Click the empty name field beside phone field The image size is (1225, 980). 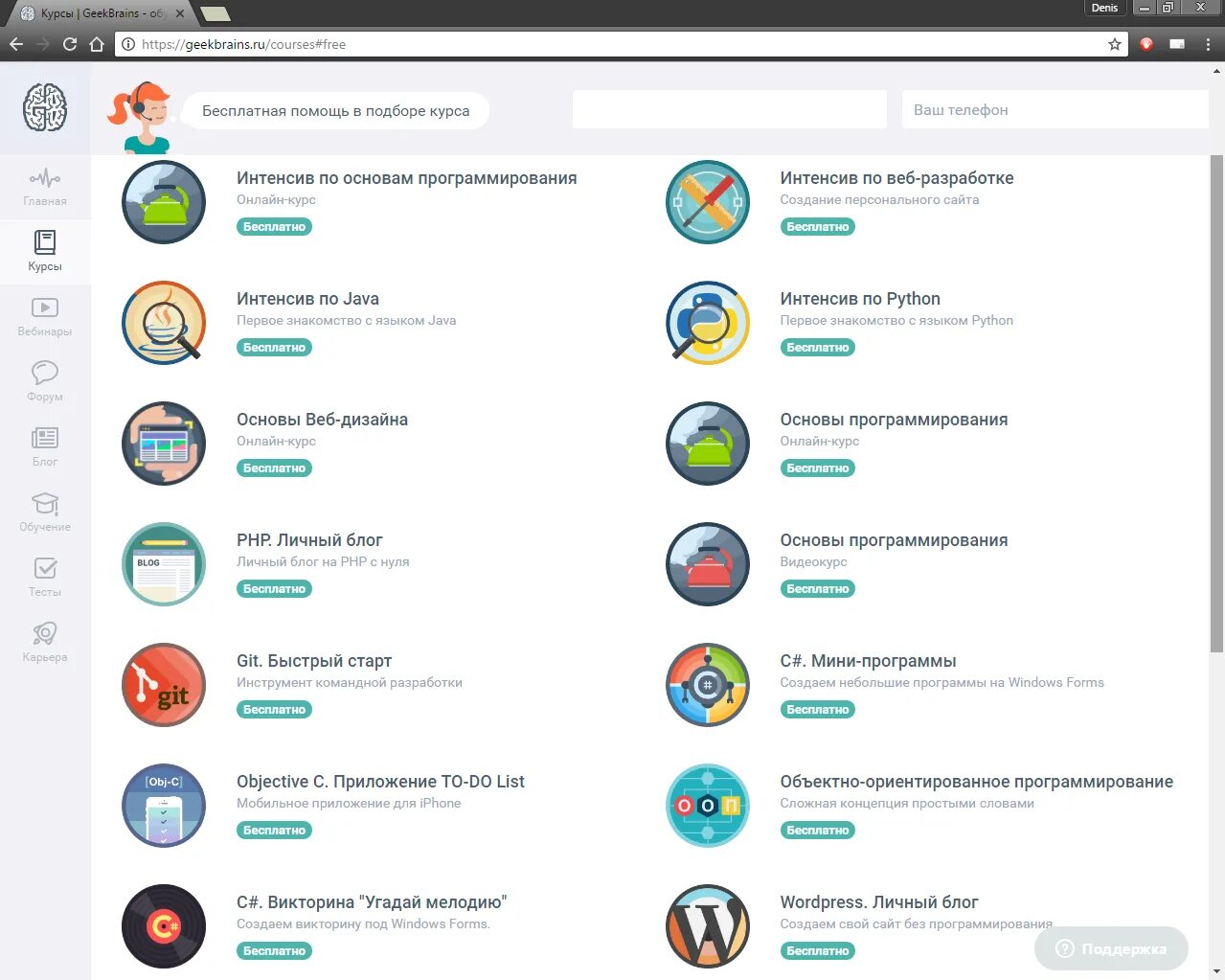pyautogui.click(x=729, y=110)
